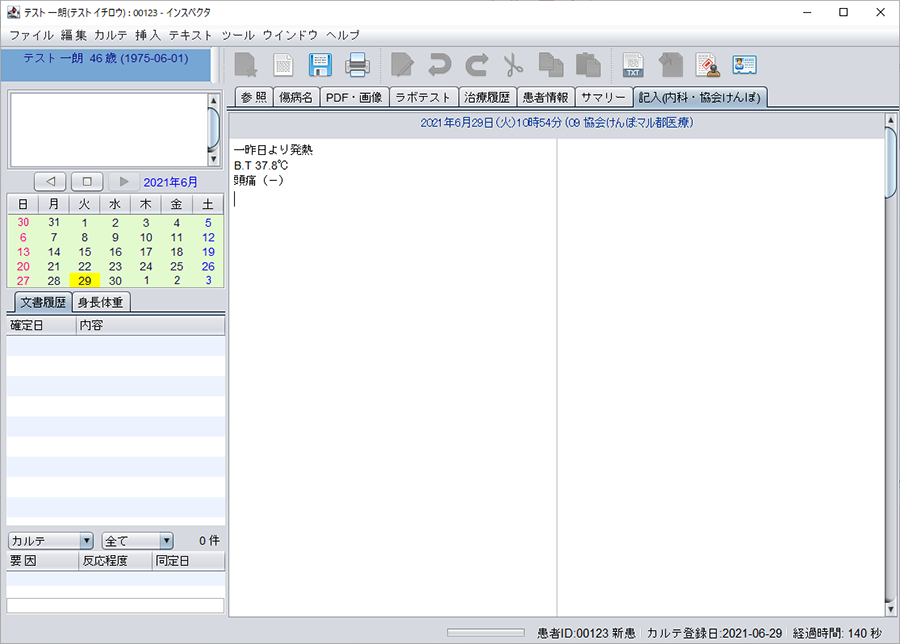Click the stamp icon beside the TXT icon
The width and height of the screenshot is (900, 644).
(670, 65)
